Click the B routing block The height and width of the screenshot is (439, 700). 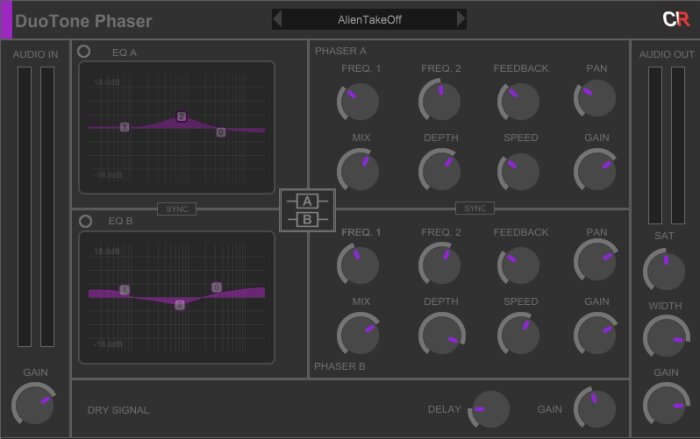[x=307, y=220]
